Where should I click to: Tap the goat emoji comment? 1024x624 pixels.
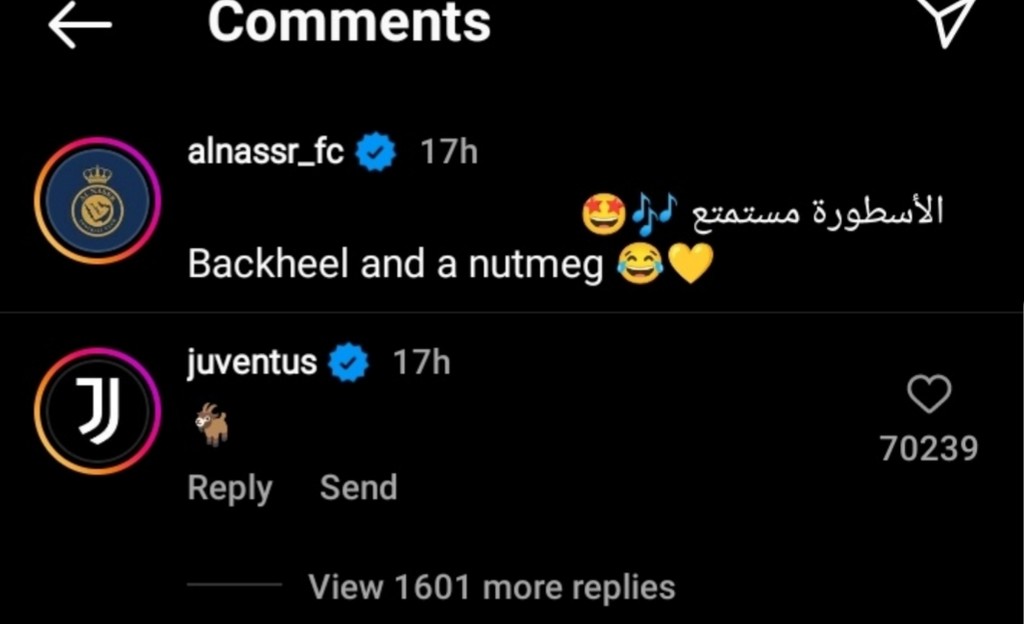tap(211, 424)
